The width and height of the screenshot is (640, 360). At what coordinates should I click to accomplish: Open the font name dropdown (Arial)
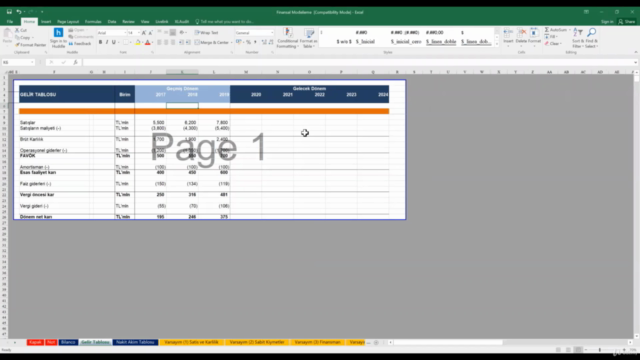(124, 33)
